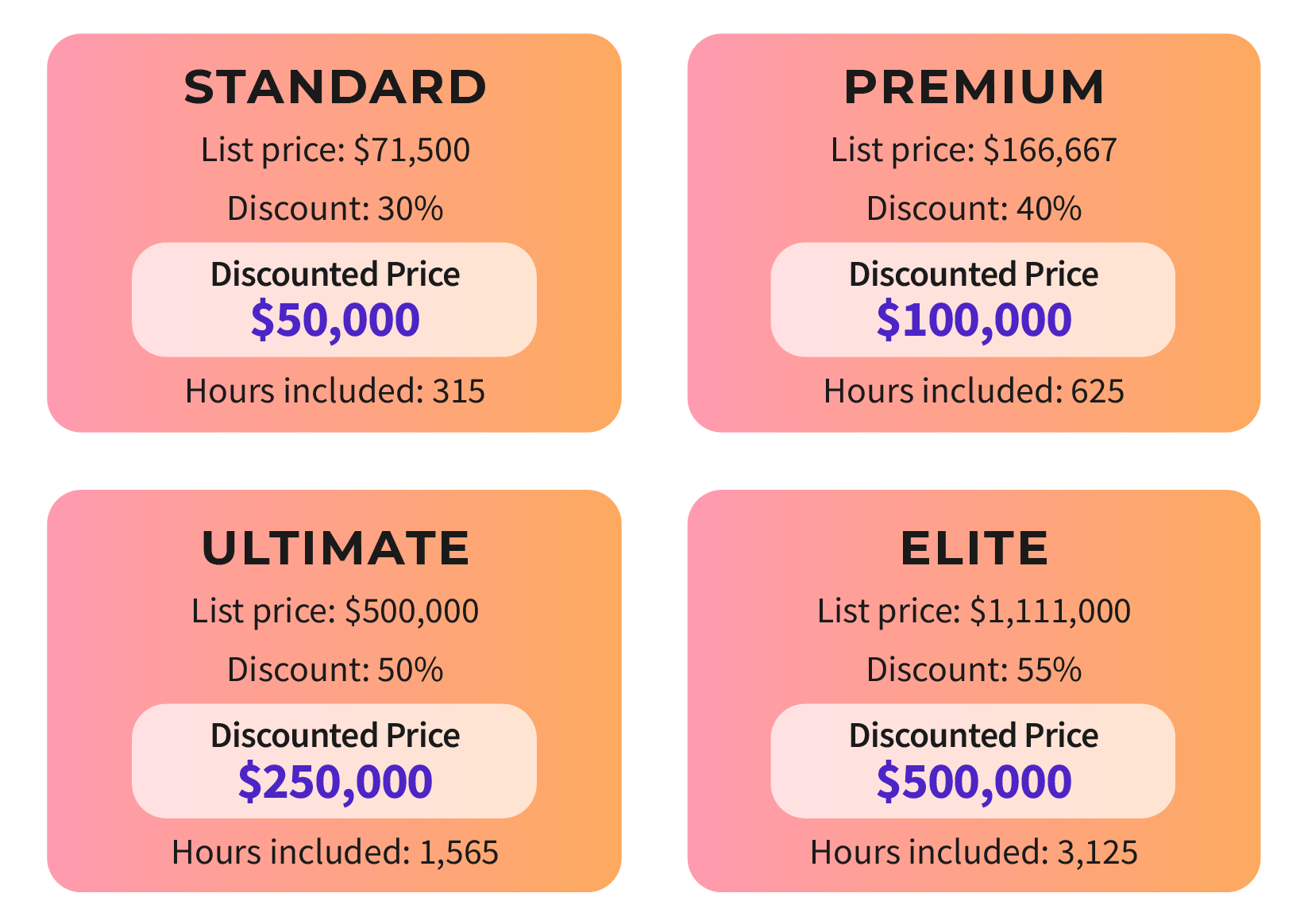Click Hours included: 1,565 text
This screenshot has width=1304, height=924.
(335, 853)
